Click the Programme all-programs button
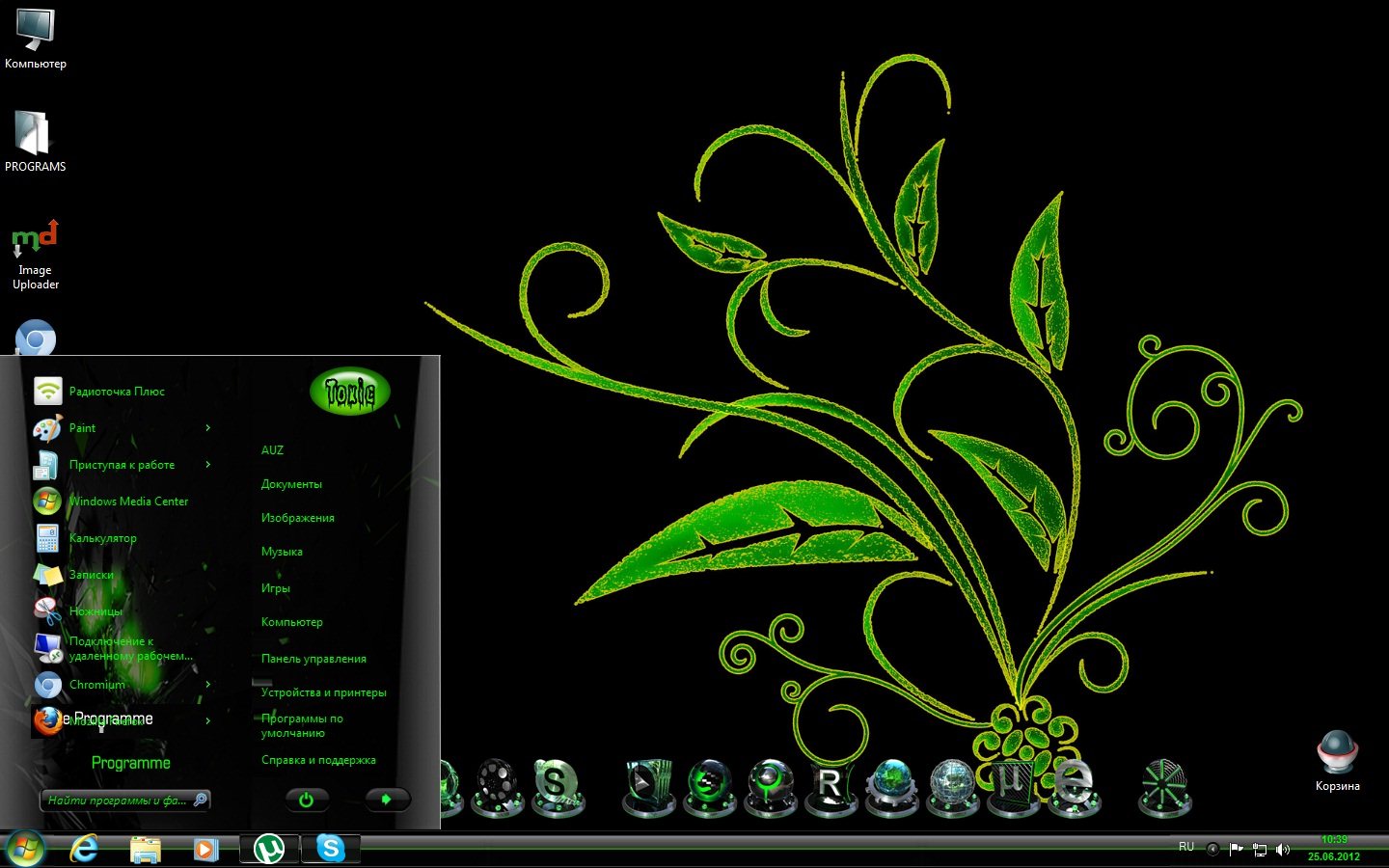 [130, 763]
